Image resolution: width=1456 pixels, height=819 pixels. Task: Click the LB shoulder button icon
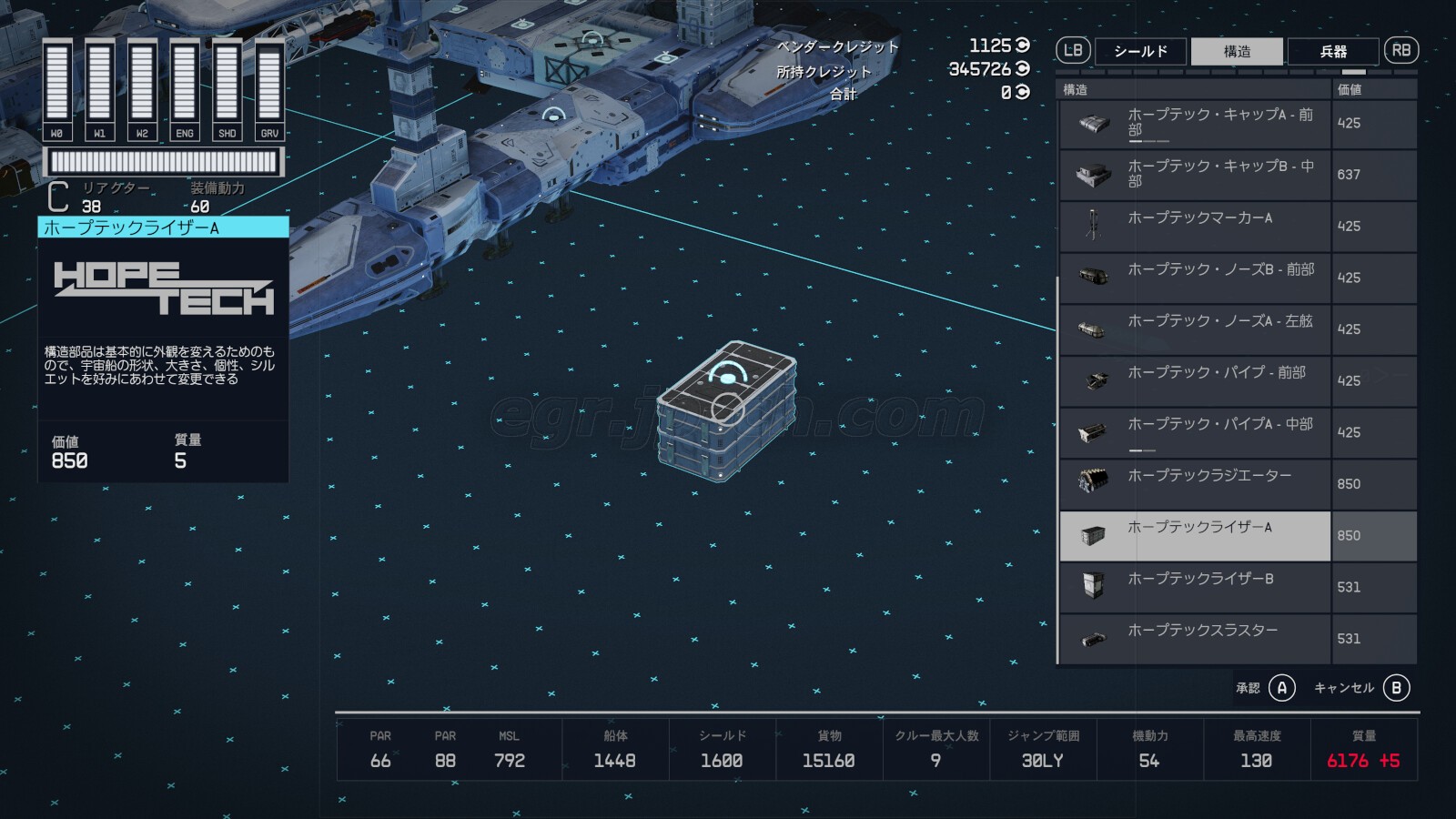[x=1073, y=51]
